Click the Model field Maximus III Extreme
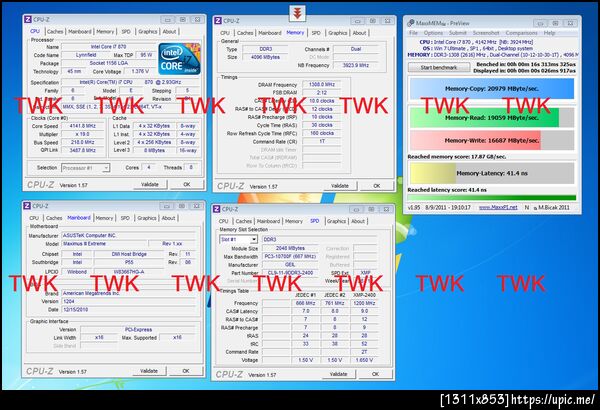The height and width of the screenshot is (410, 600). (104, 244)
